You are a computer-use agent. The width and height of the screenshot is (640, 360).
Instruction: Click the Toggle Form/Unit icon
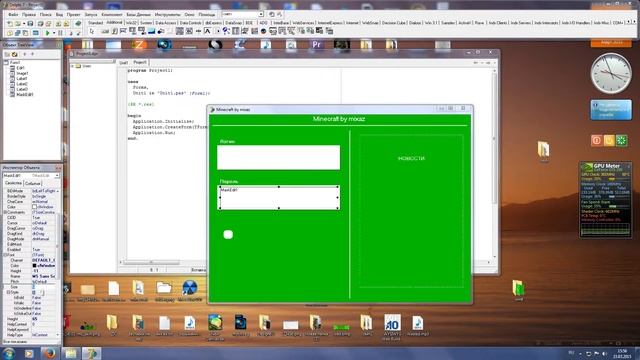pyautogui.click(x=25, y=33)
